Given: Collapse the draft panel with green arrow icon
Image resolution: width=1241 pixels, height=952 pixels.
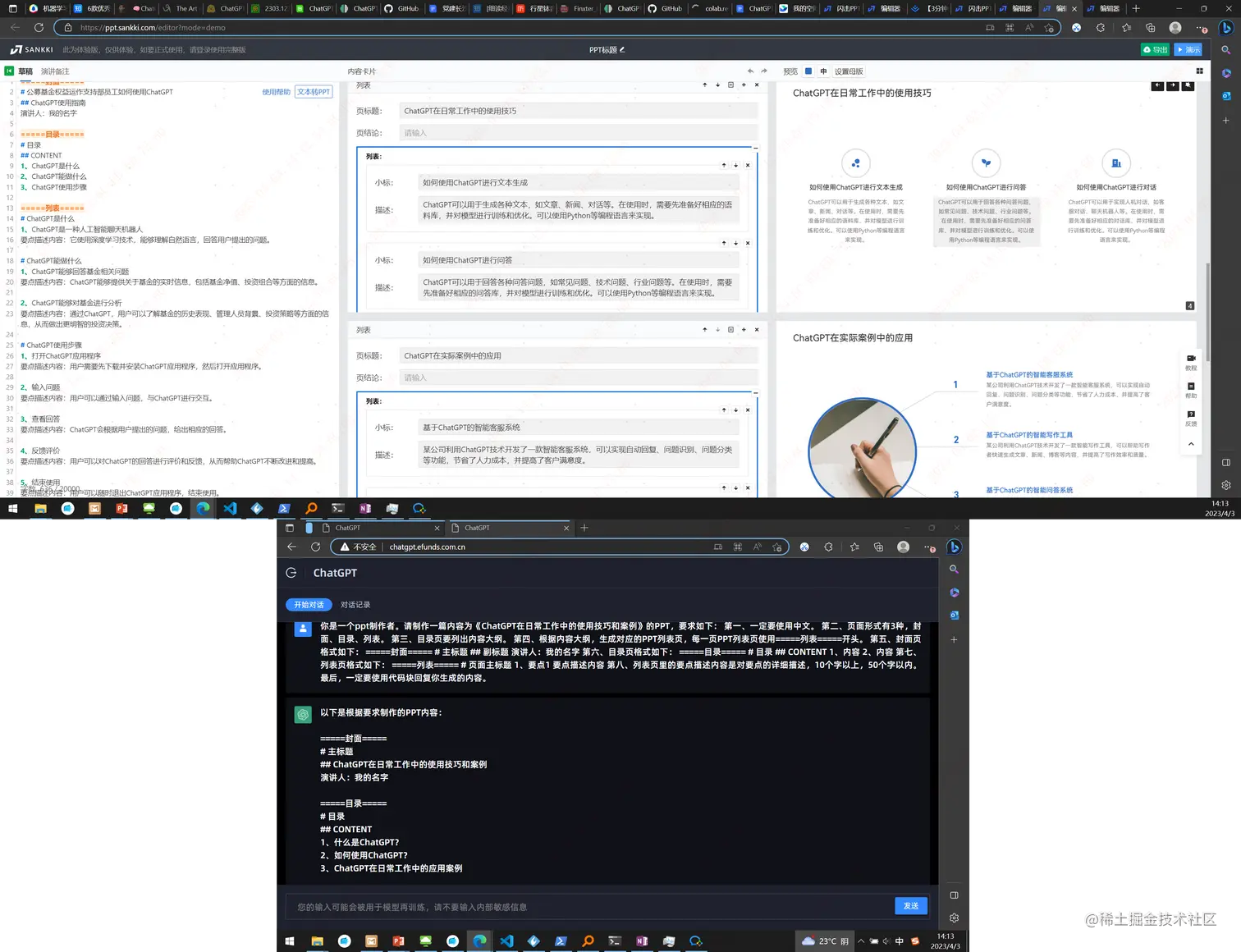Looking at the screenshot, I should click(9, 71).
